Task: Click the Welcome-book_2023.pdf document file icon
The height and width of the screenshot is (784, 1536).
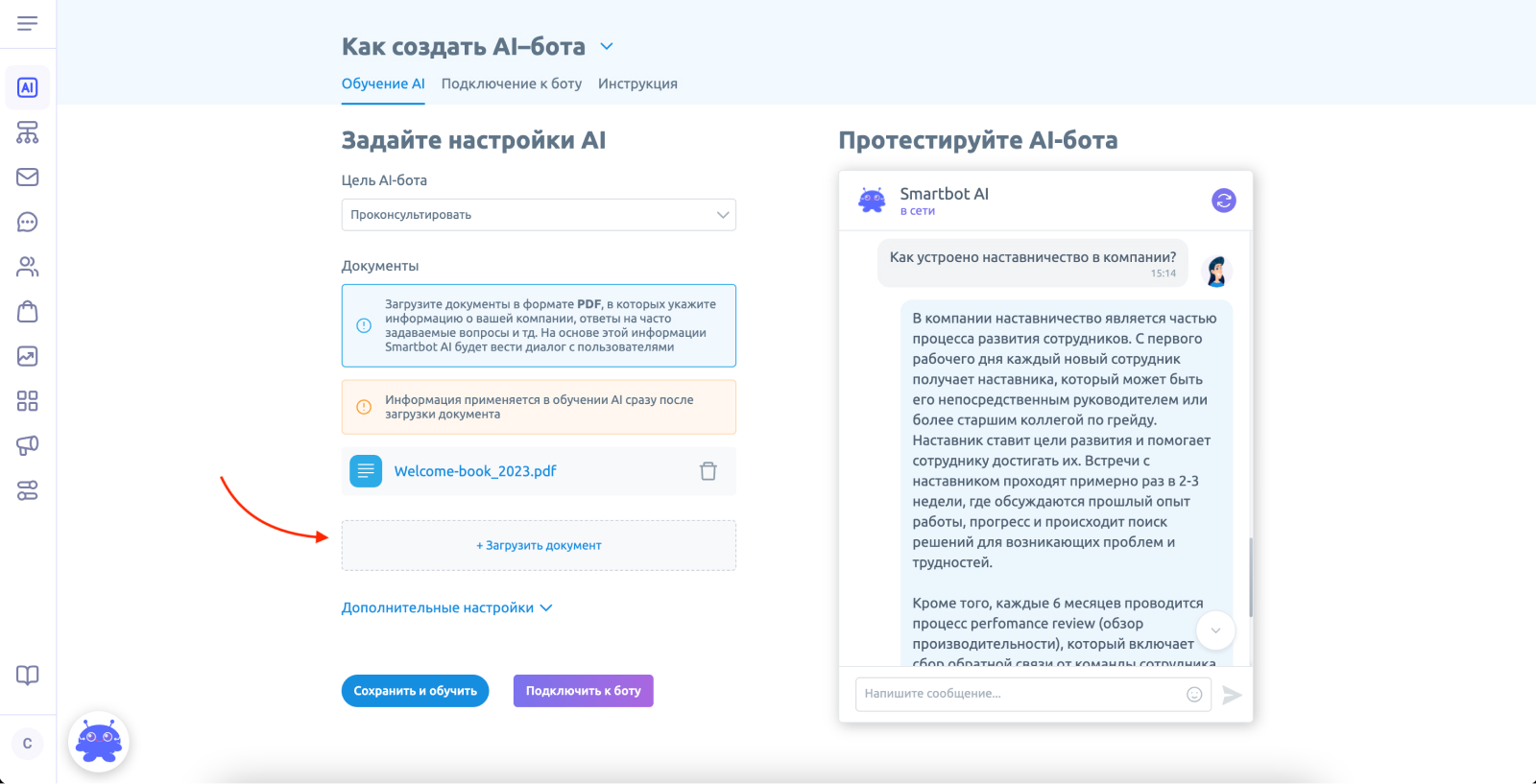Action: click(x=366, y=471)
